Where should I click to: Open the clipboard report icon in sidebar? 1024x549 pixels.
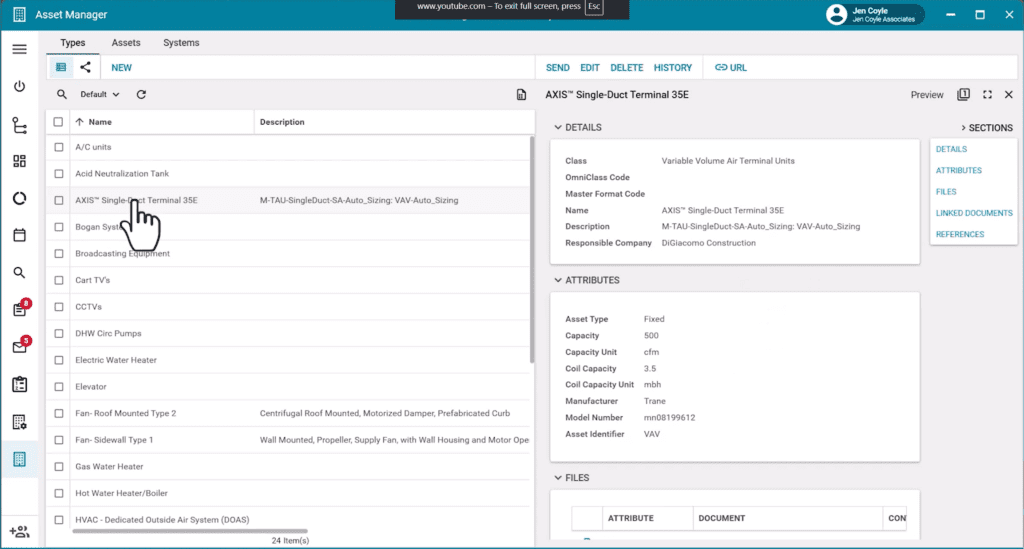(20, 384)
